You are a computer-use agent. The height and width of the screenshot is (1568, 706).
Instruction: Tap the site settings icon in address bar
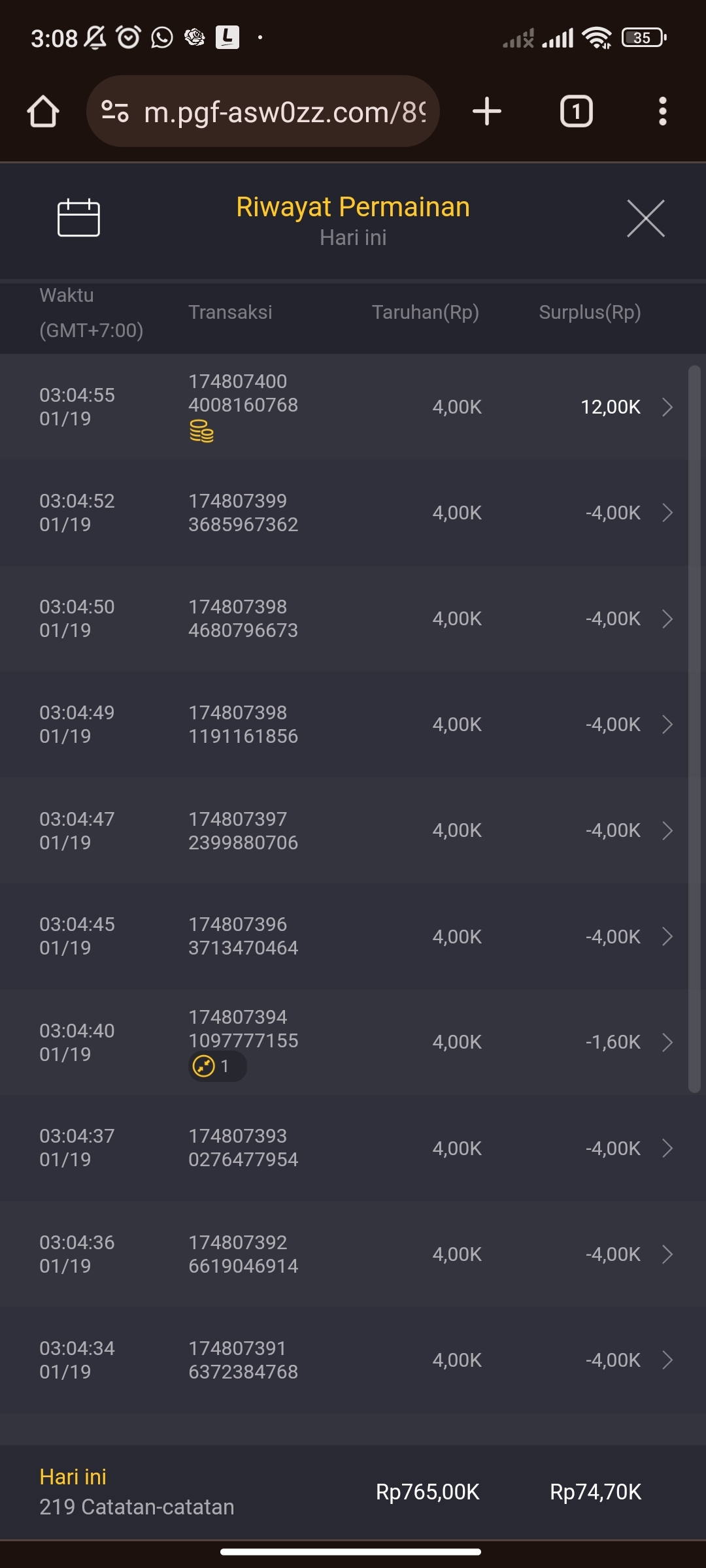click(116, 112)
